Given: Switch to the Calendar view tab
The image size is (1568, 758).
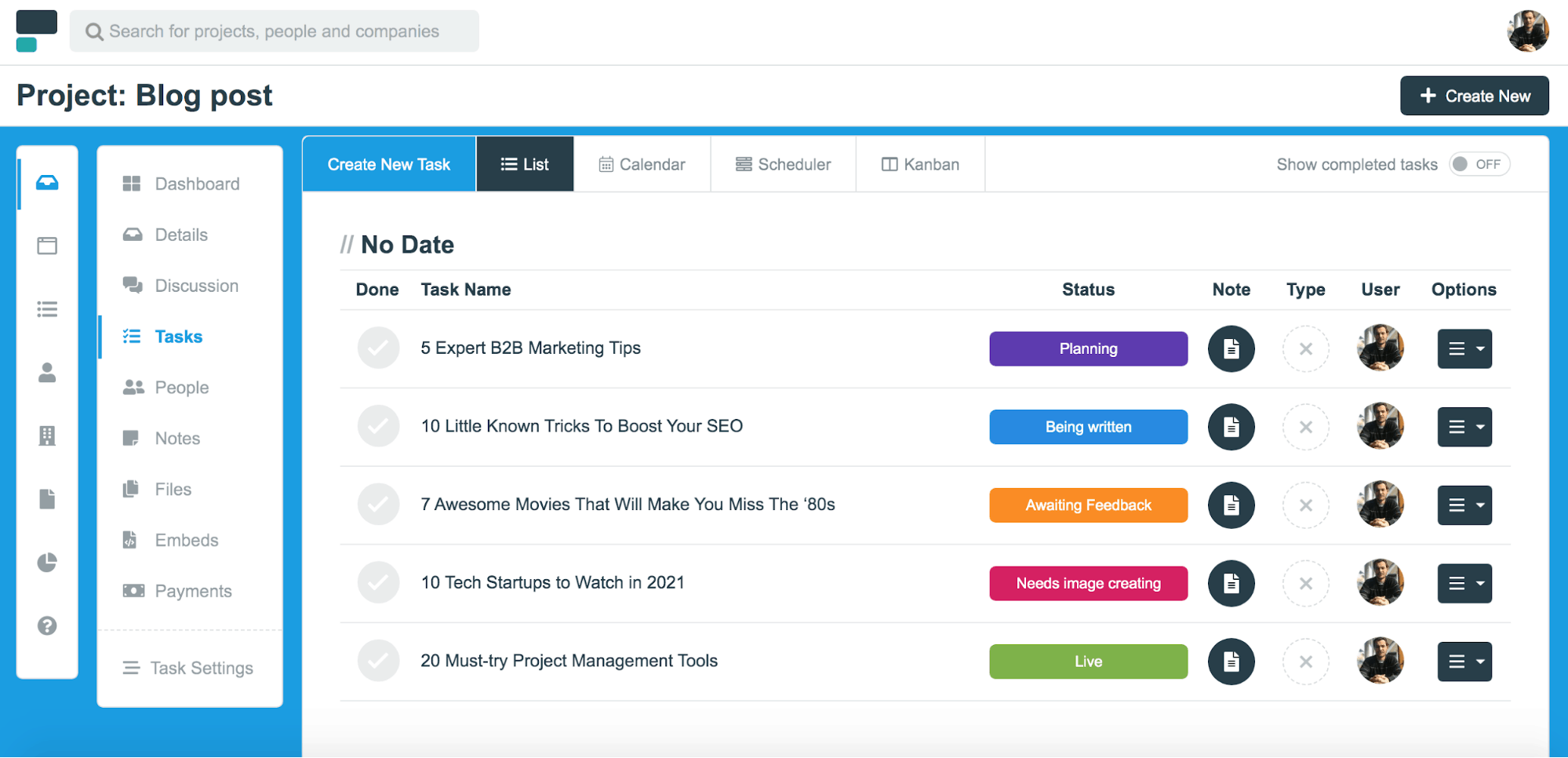Looking at the screenshot, I should 642,164.
